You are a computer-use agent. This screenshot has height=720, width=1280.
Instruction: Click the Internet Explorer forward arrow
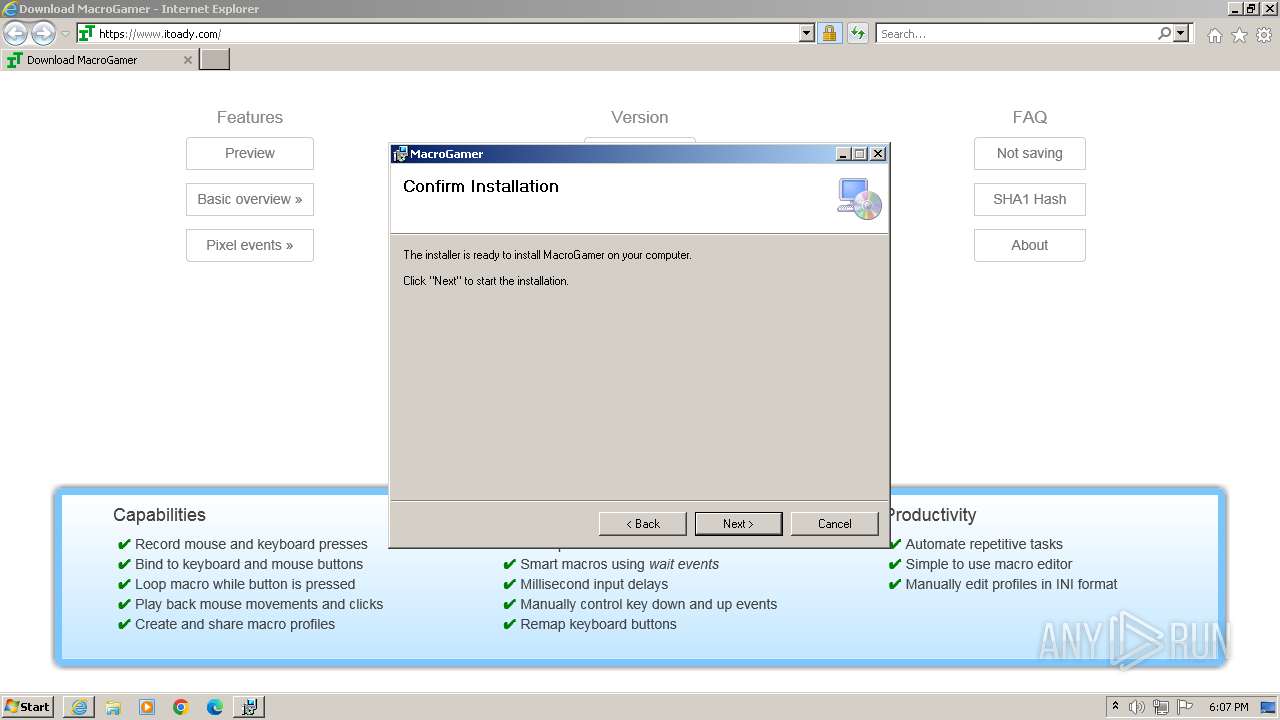[43, 34]
